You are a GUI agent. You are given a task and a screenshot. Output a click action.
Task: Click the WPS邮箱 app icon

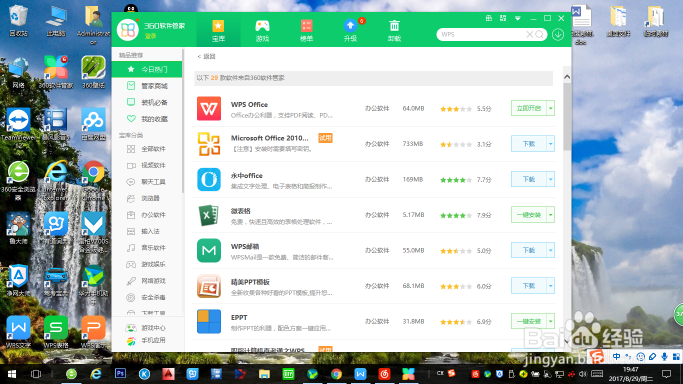209,250
